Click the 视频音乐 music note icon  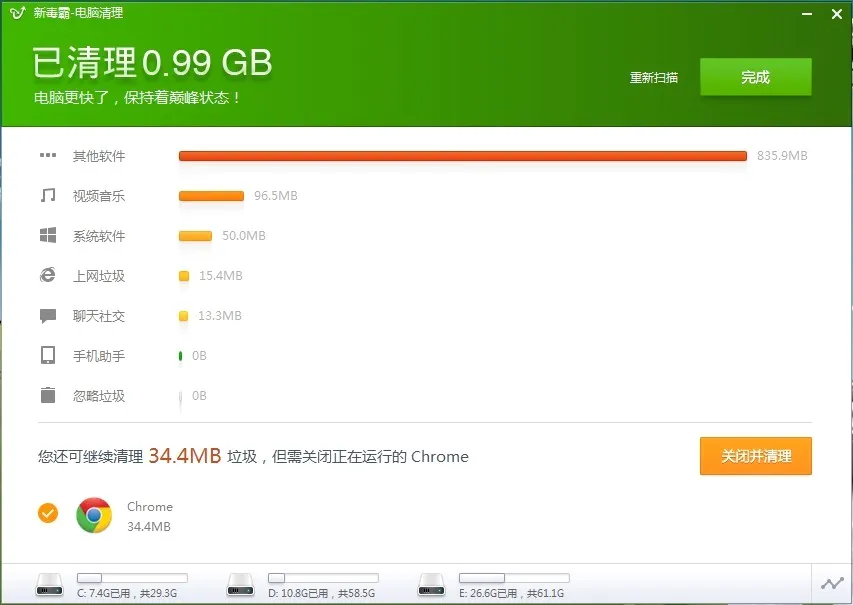point(48,195)
